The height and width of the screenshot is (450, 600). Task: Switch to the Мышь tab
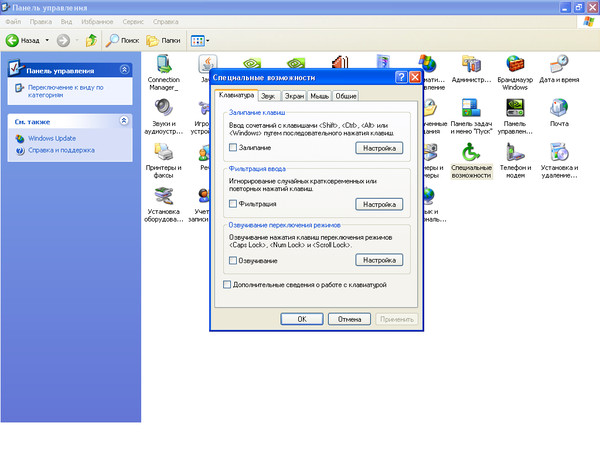319,96
